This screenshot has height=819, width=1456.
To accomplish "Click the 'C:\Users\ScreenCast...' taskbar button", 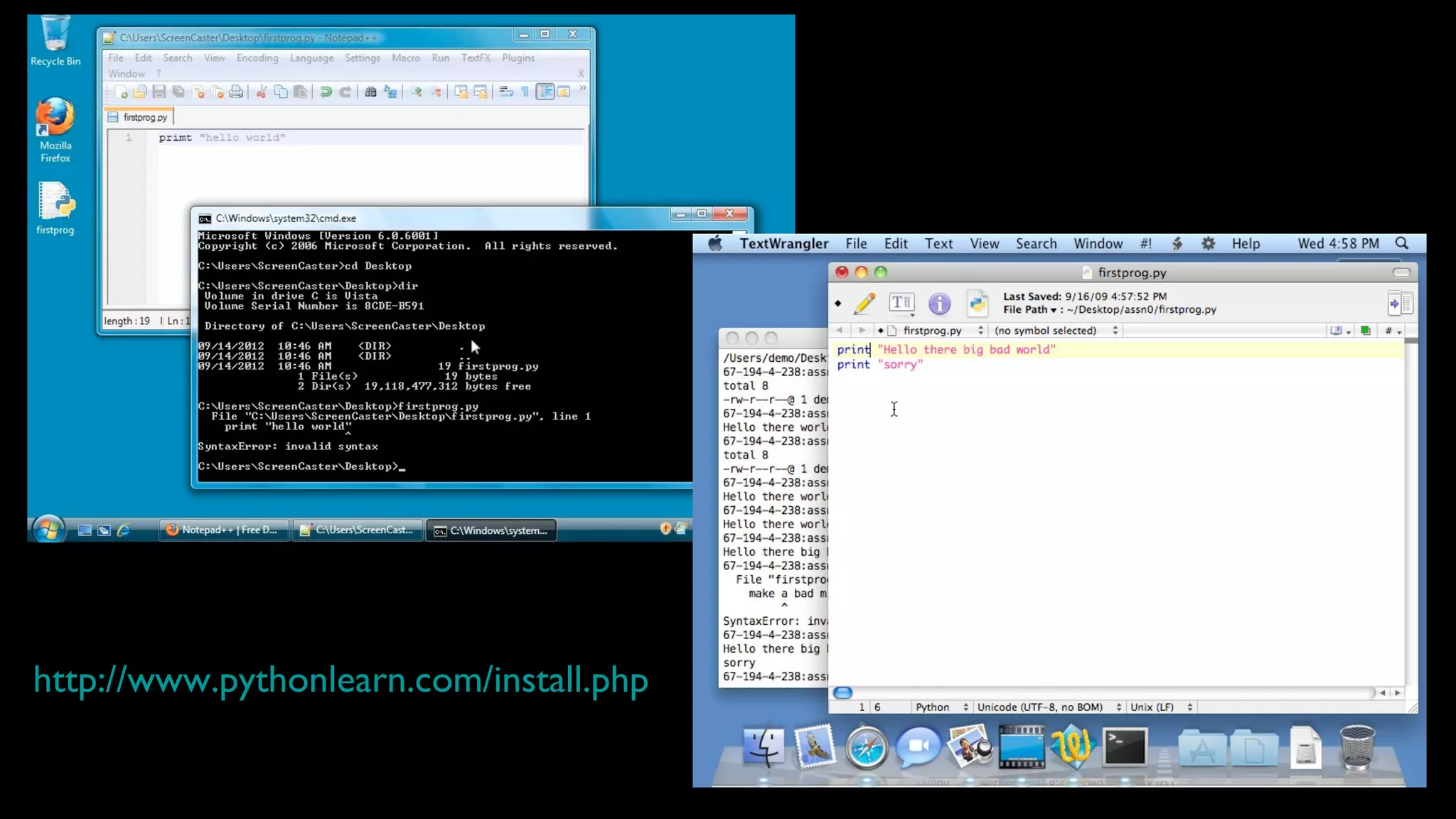I will (358, 530).
